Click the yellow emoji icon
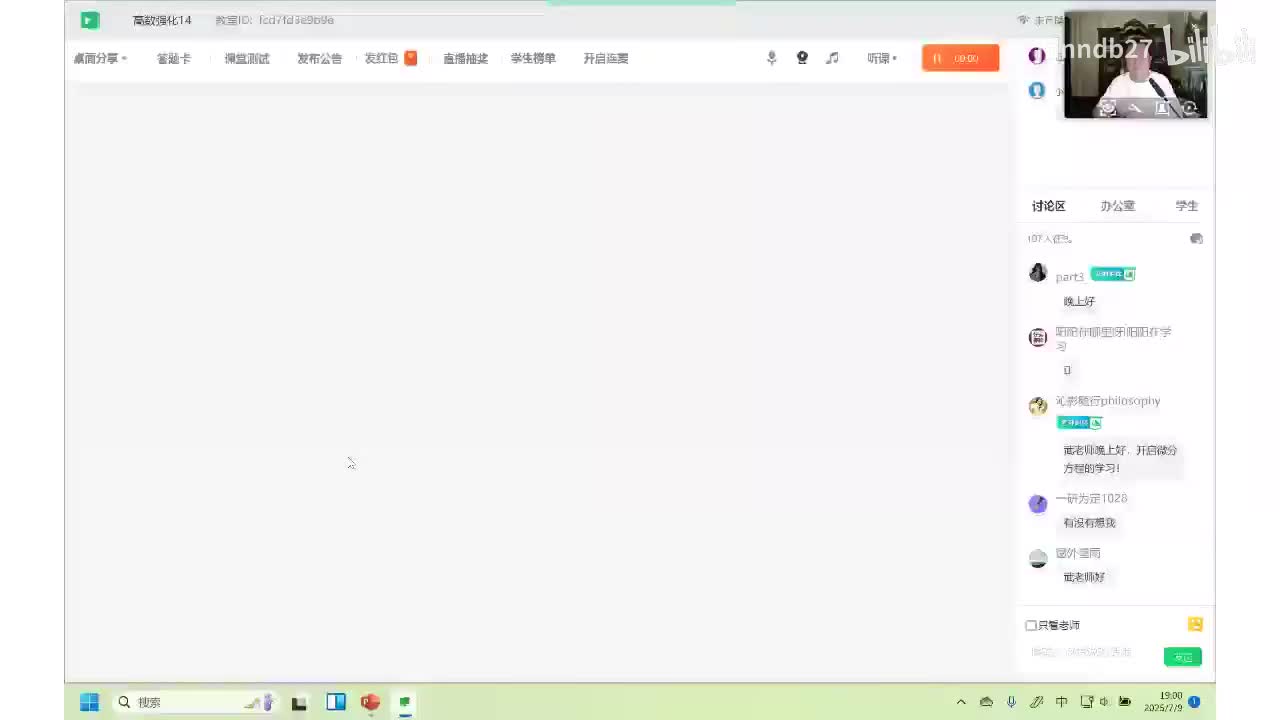The image size is (1280, 720). 1195,624
